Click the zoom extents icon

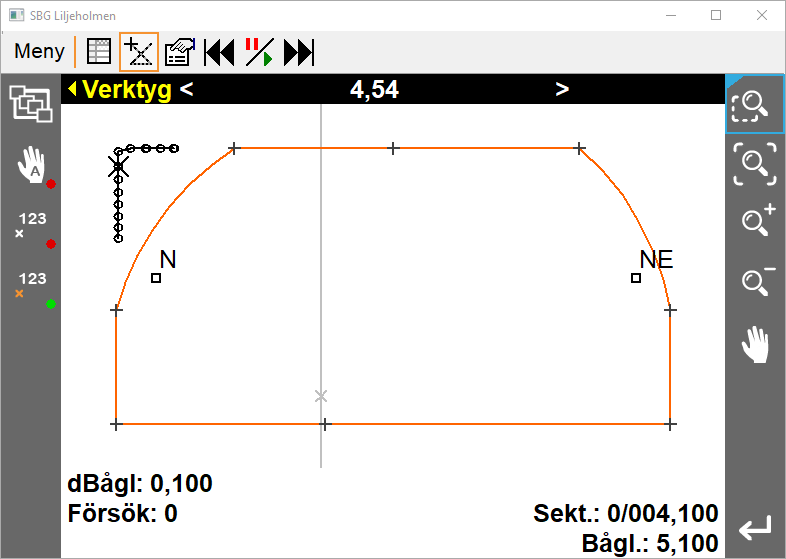[754, 162]
